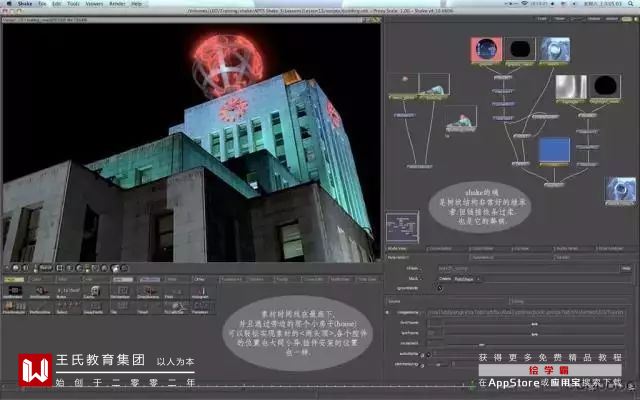Open the File menu
640x400 pixels.
(42, 4)
